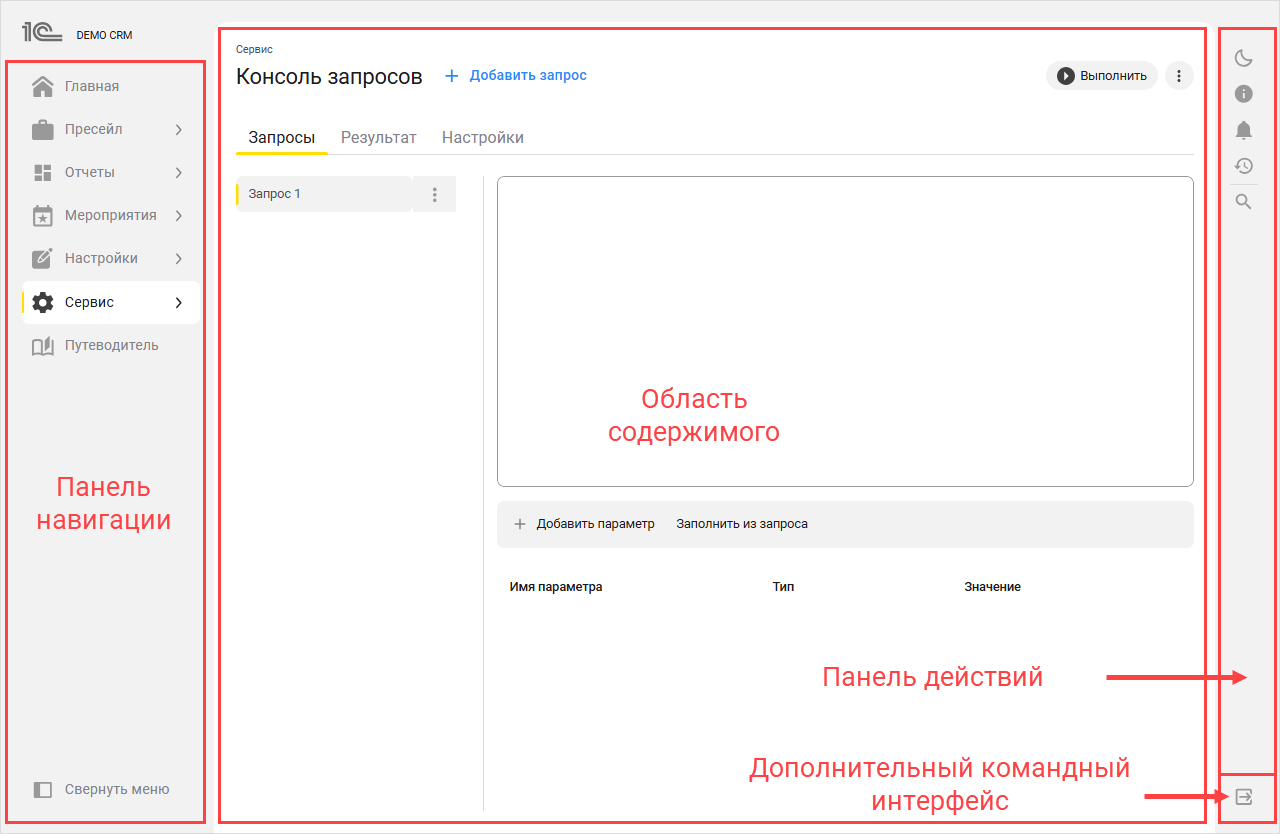Open the three-dot menu next to Выполнить
Screen dimensions: 1280x834
[x=1179, y=75]
